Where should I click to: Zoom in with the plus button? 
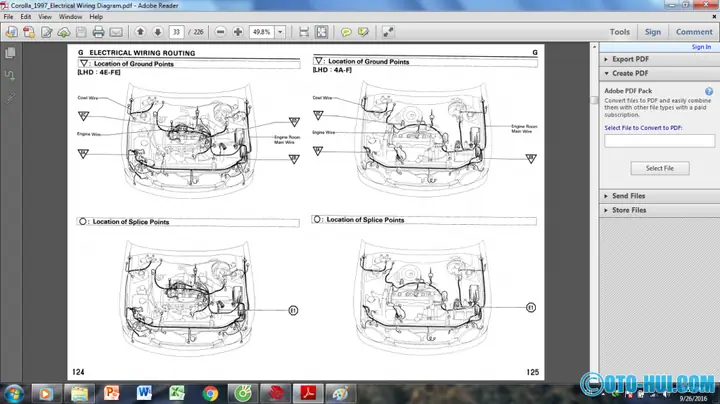tap(238, 32)
